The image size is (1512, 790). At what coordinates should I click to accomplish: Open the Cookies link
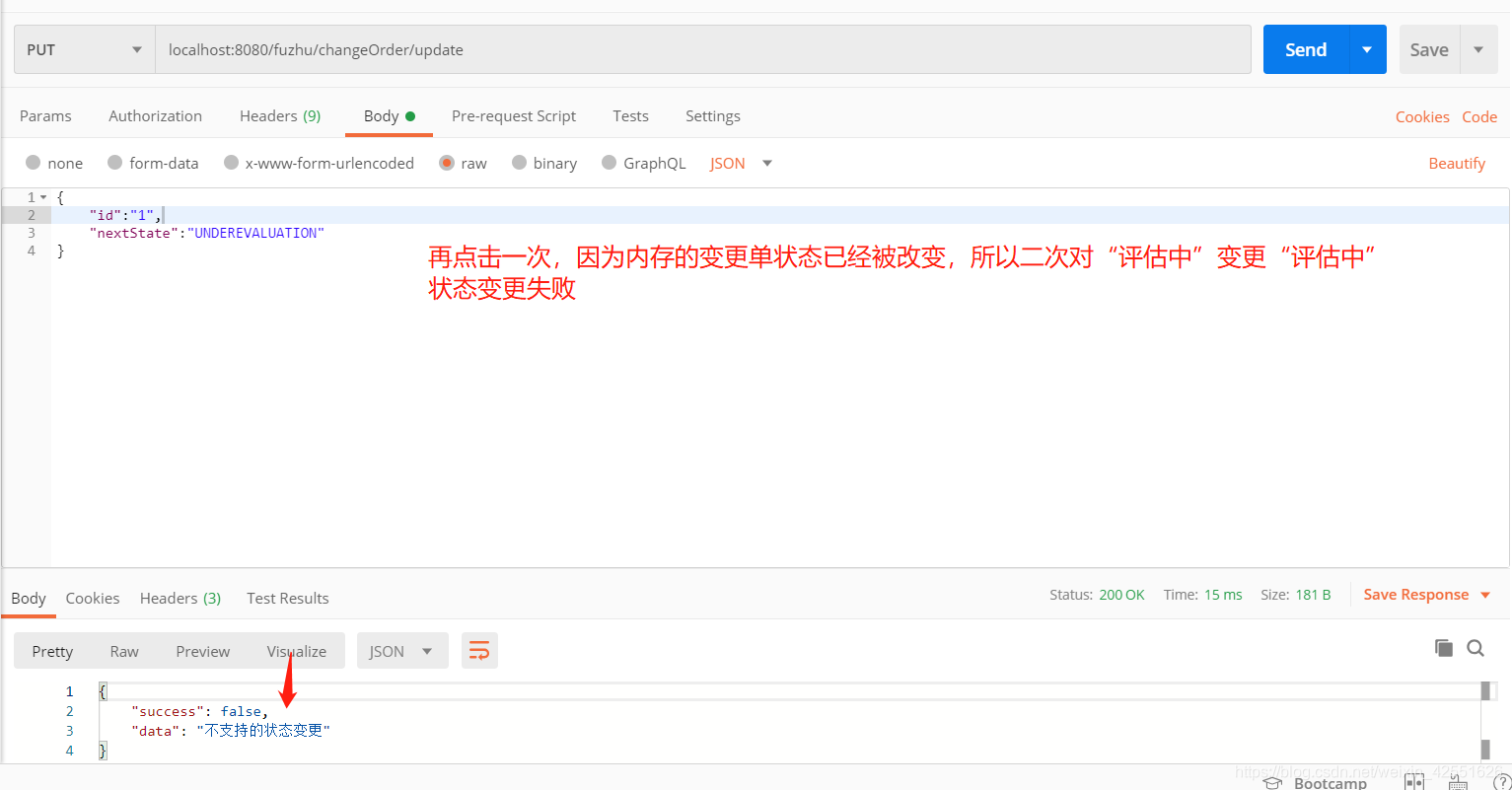(1422, 116)
